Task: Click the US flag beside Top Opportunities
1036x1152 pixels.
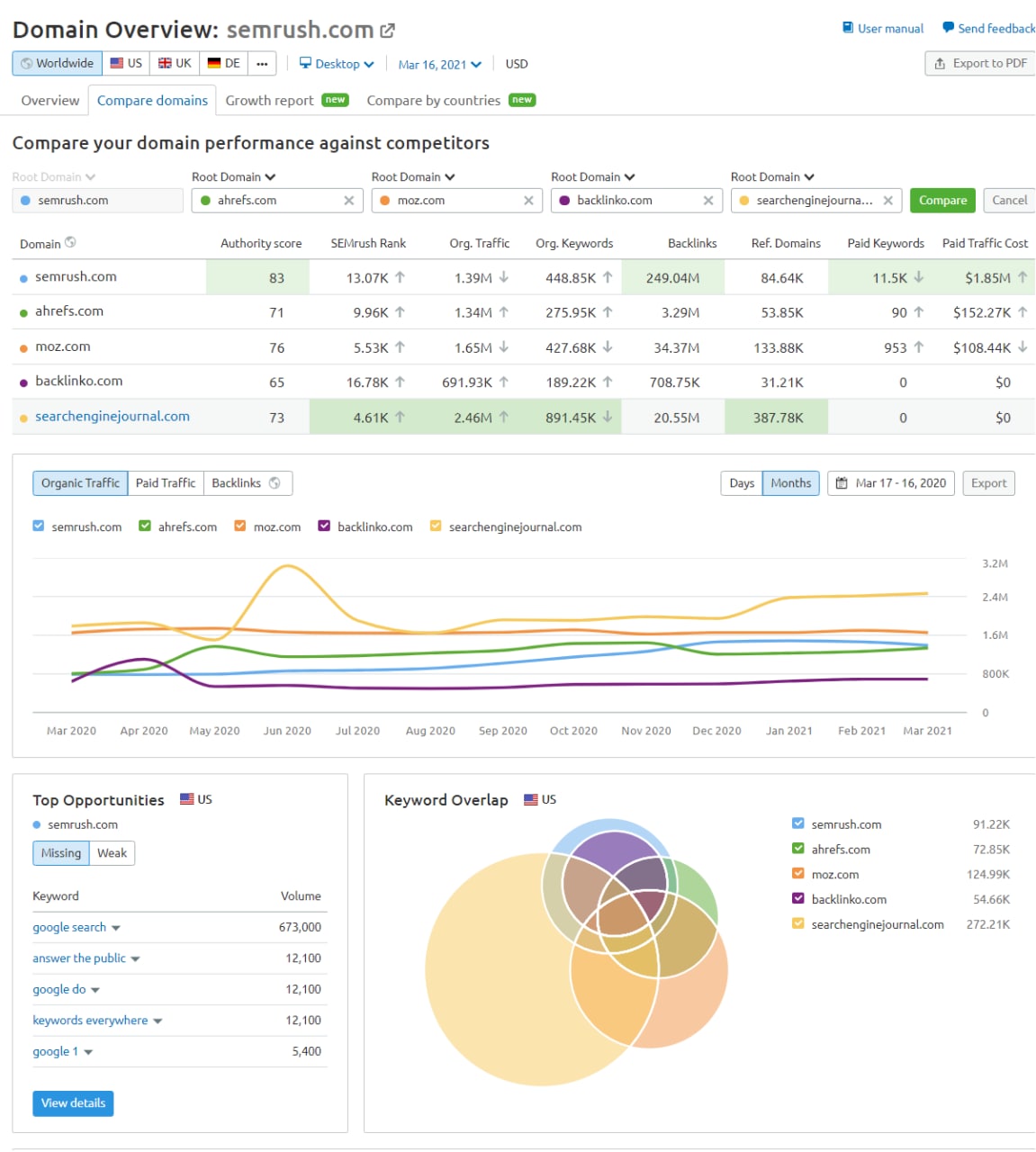Action: [x=187, y=798]
